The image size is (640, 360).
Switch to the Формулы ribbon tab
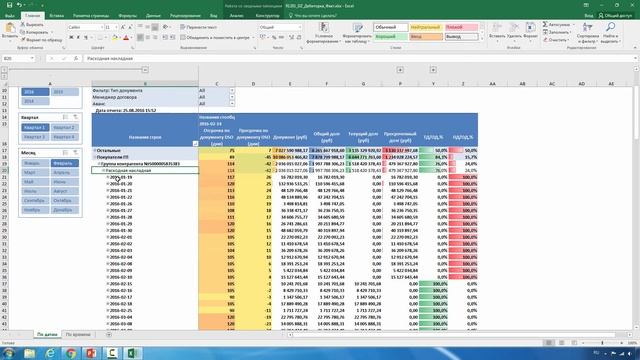point(127,16)
